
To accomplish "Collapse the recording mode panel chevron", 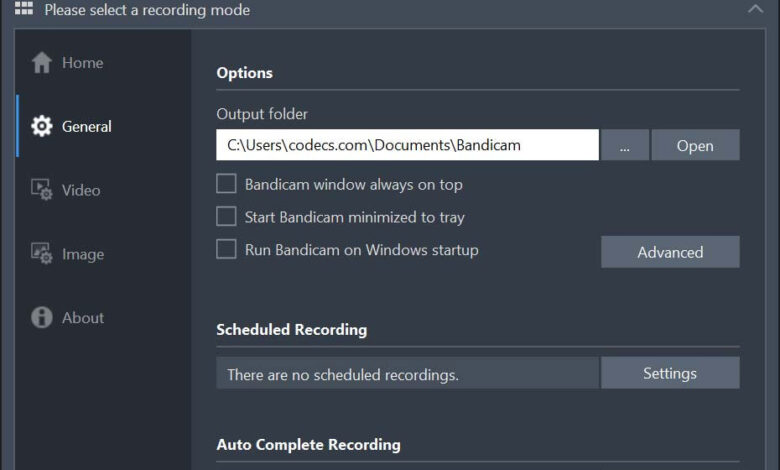I will 756,9.
